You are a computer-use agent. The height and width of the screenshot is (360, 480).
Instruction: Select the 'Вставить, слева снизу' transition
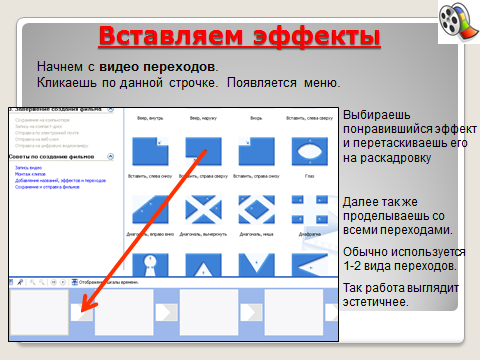coord(150,151)
